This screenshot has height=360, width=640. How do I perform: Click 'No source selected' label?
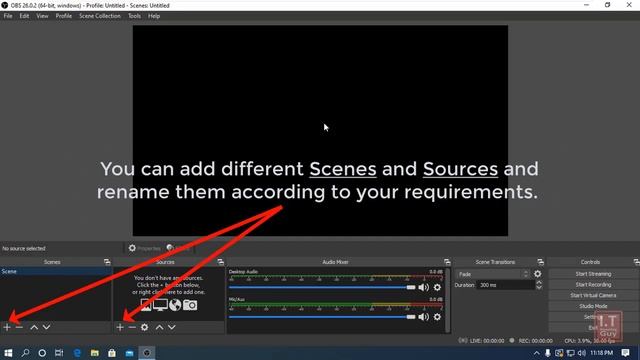(x=24, y=248)
